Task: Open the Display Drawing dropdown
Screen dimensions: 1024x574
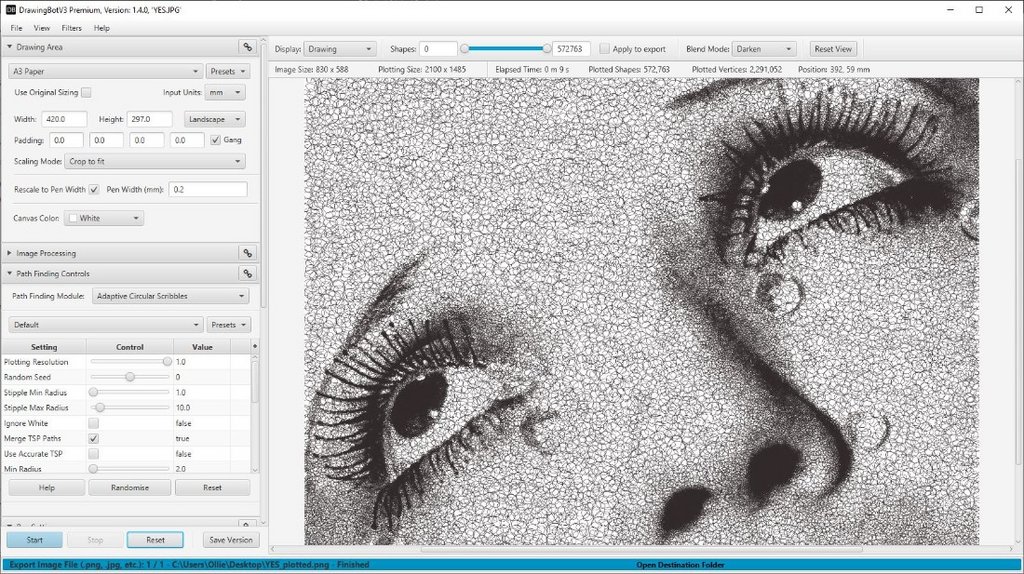Action: 340,49
